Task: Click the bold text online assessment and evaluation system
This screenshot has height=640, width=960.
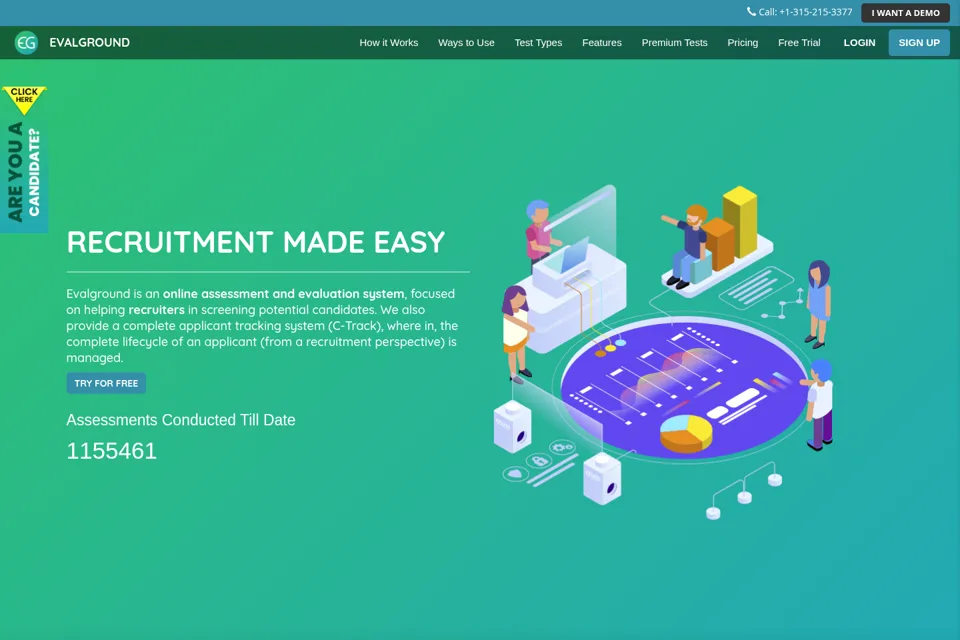Action: [x=283, y=294]
